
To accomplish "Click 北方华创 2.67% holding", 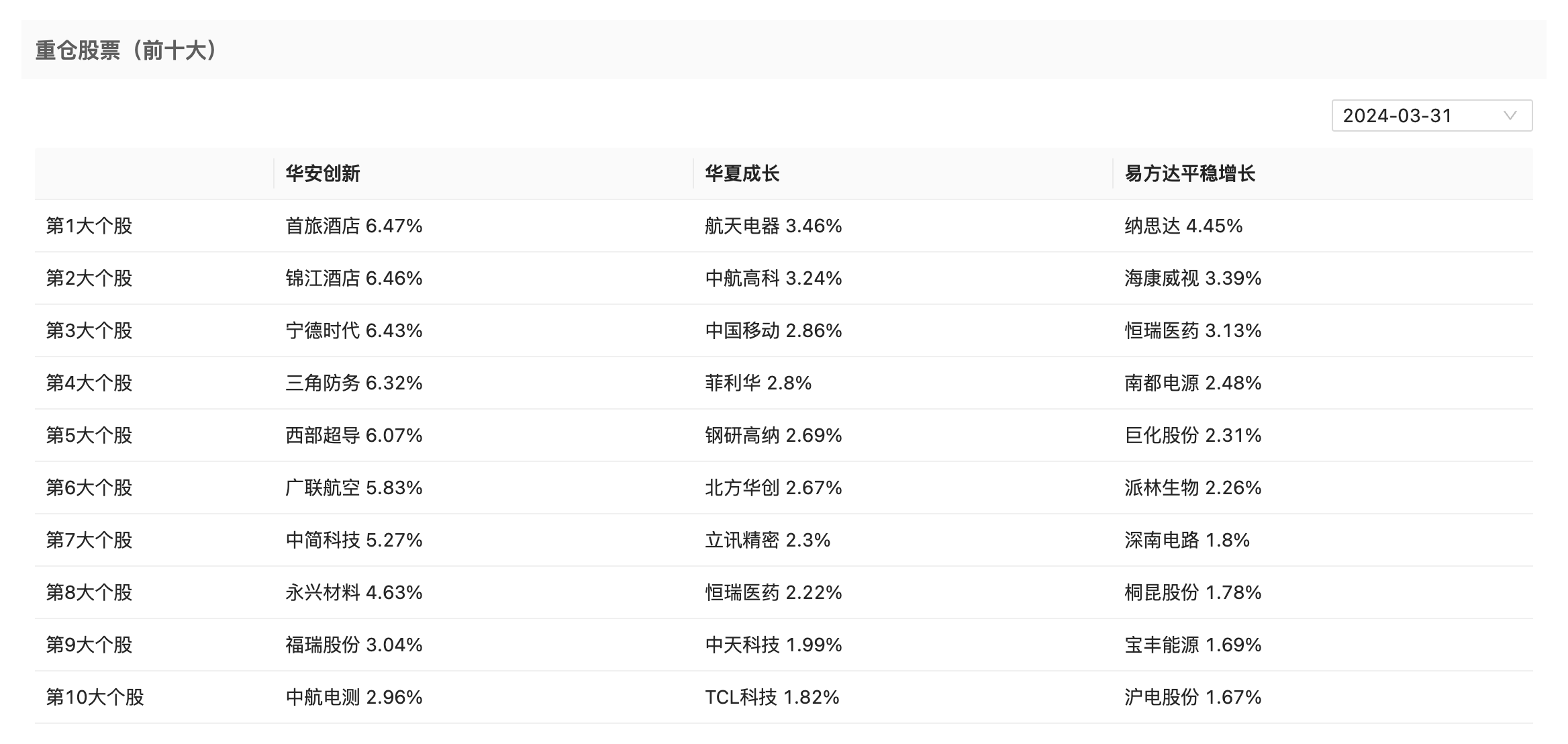I will [773, 488].
